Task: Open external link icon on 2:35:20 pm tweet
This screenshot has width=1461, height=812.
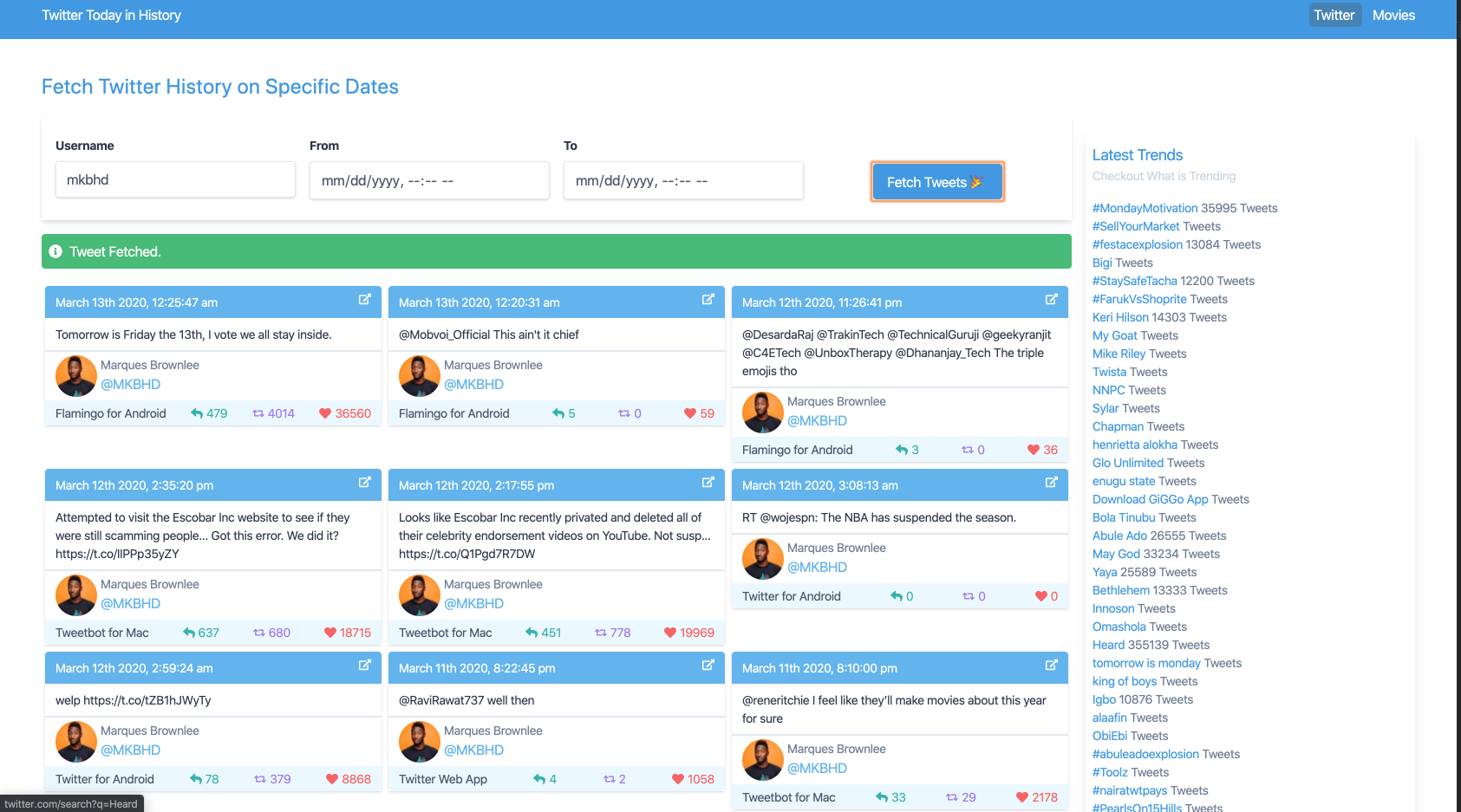Action: 365,483
